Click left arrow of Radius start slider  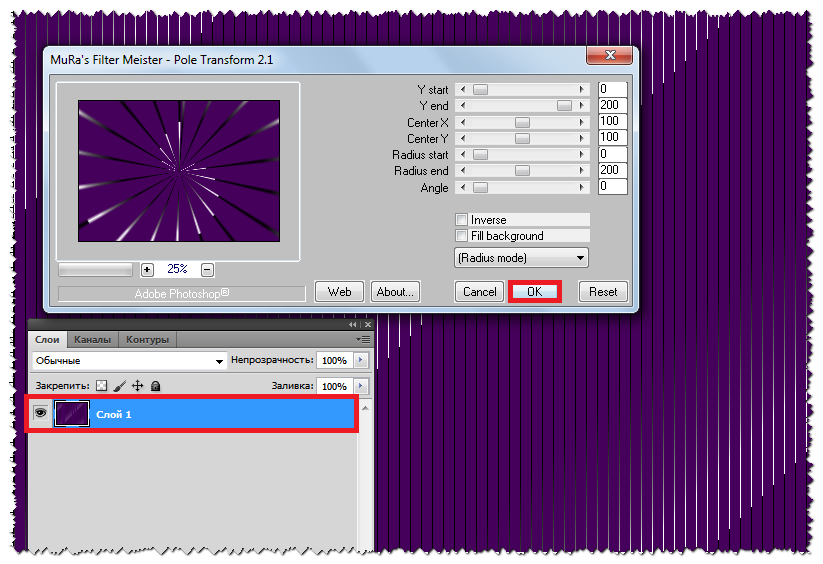(463, 154)
